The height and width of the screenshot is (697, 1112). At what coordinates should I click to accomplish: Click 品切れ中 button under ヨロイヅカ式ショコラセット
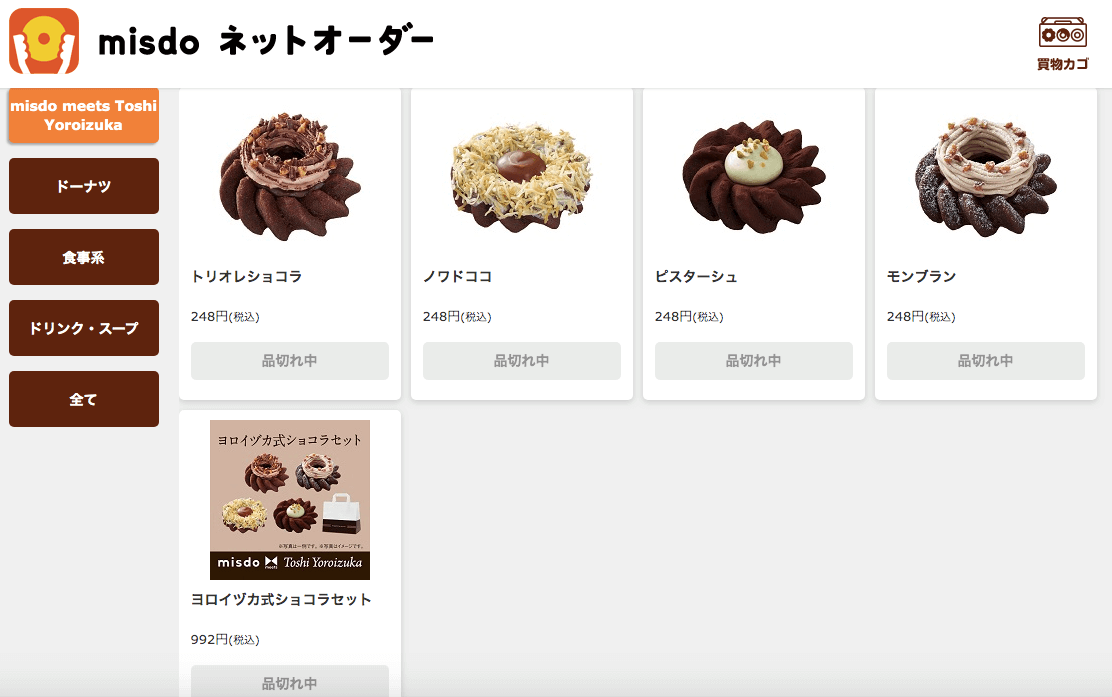290,681
